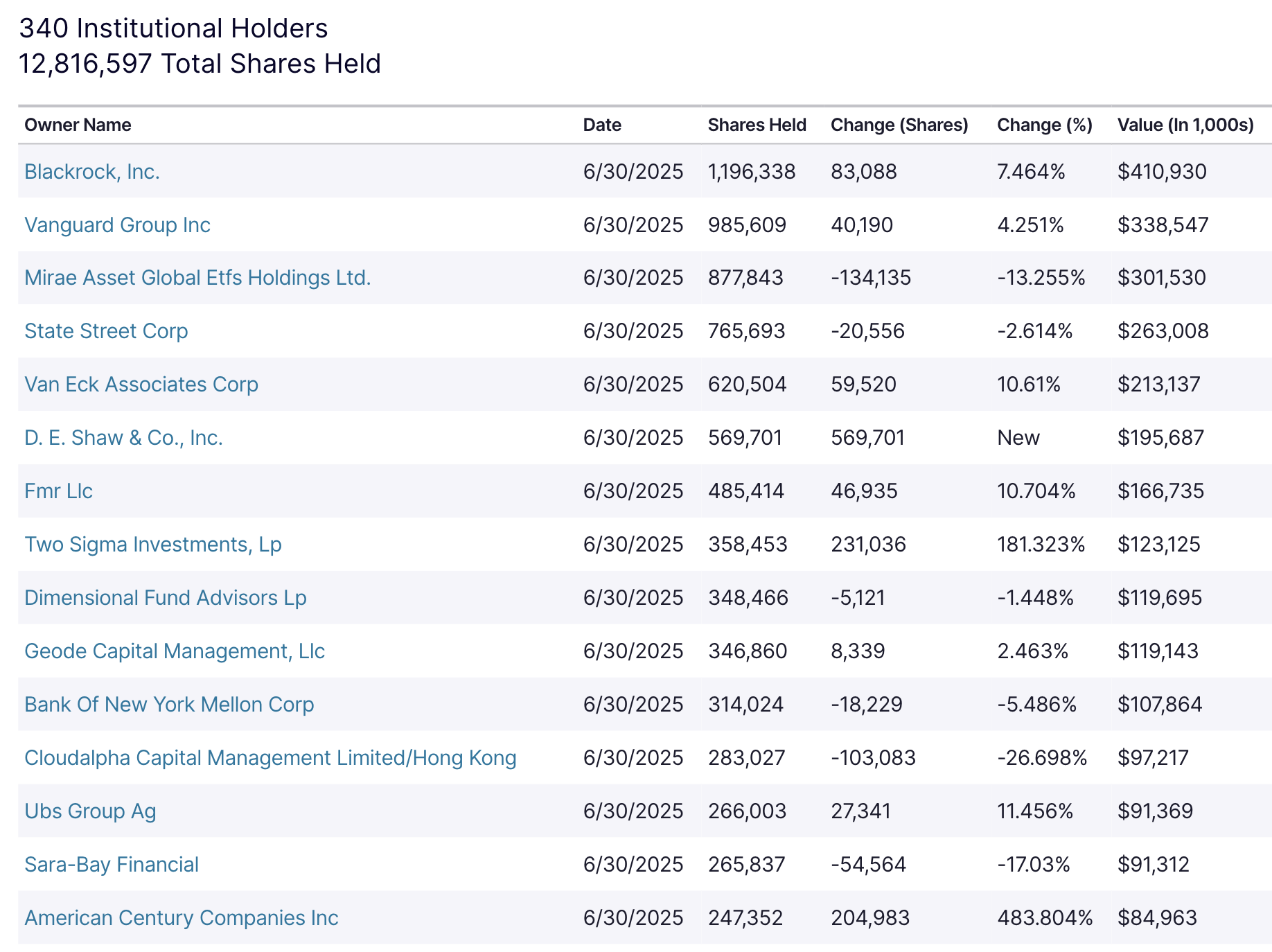
Task: Sort by the Change (%) column header
Action: click(x=1044, y=125)
